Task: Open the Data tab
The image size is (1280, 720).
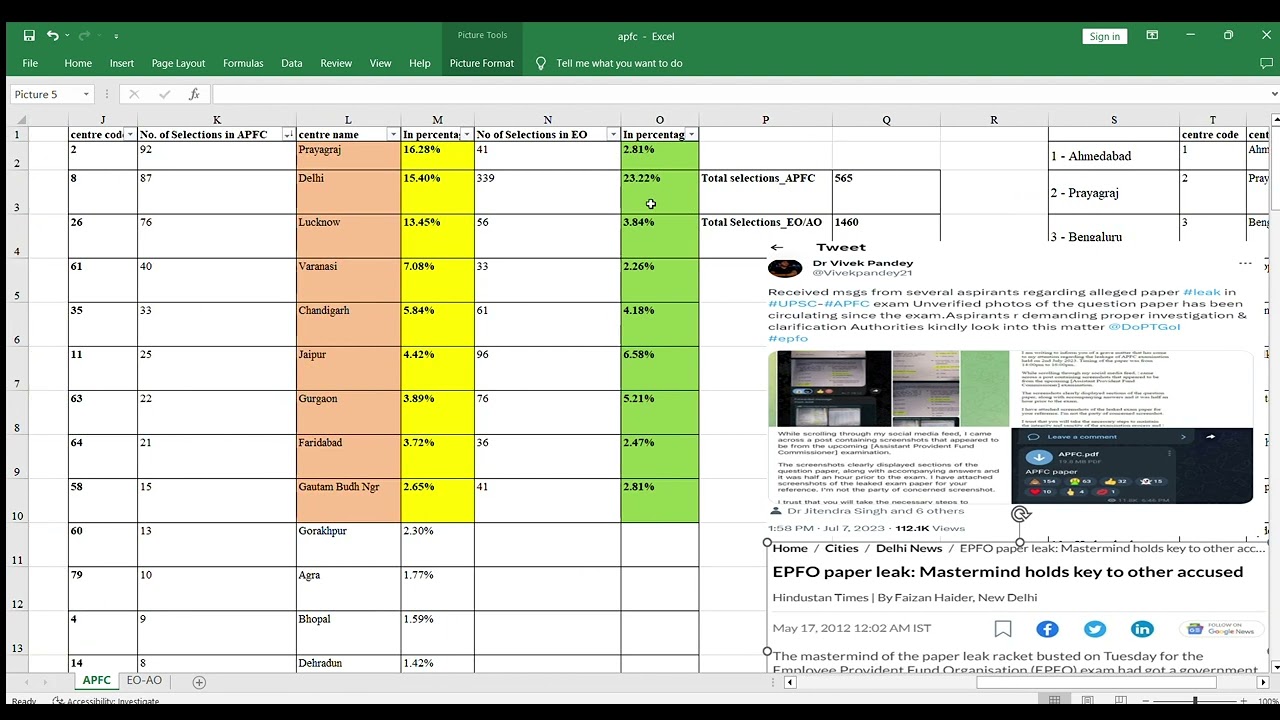Action: [x=292, y=63]
